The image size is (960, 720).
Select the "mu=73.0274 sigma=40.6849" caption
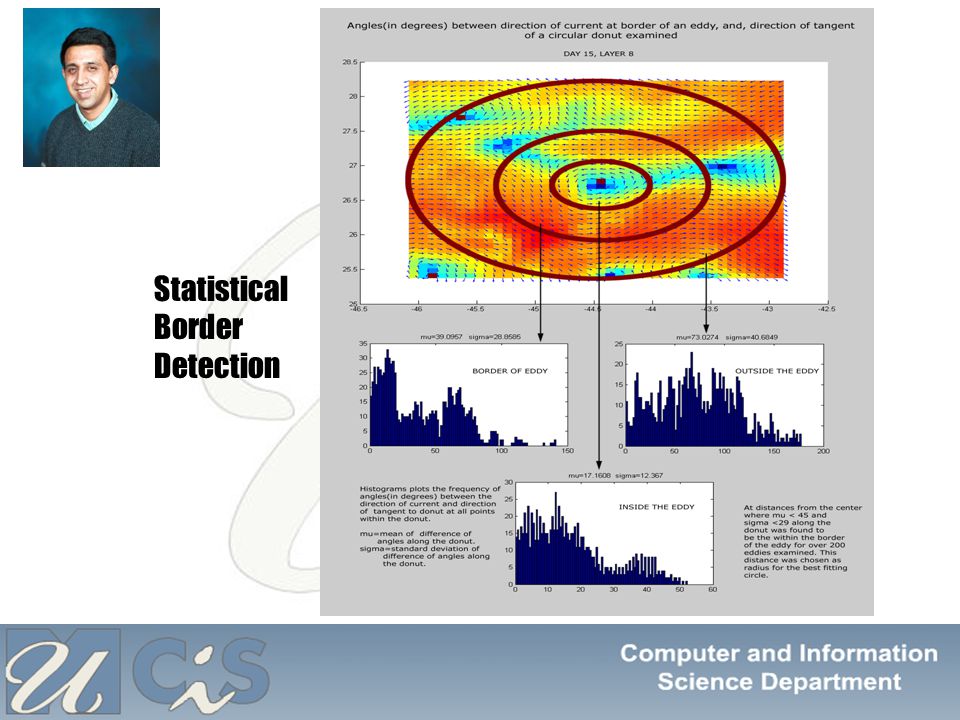coord(727,337)
